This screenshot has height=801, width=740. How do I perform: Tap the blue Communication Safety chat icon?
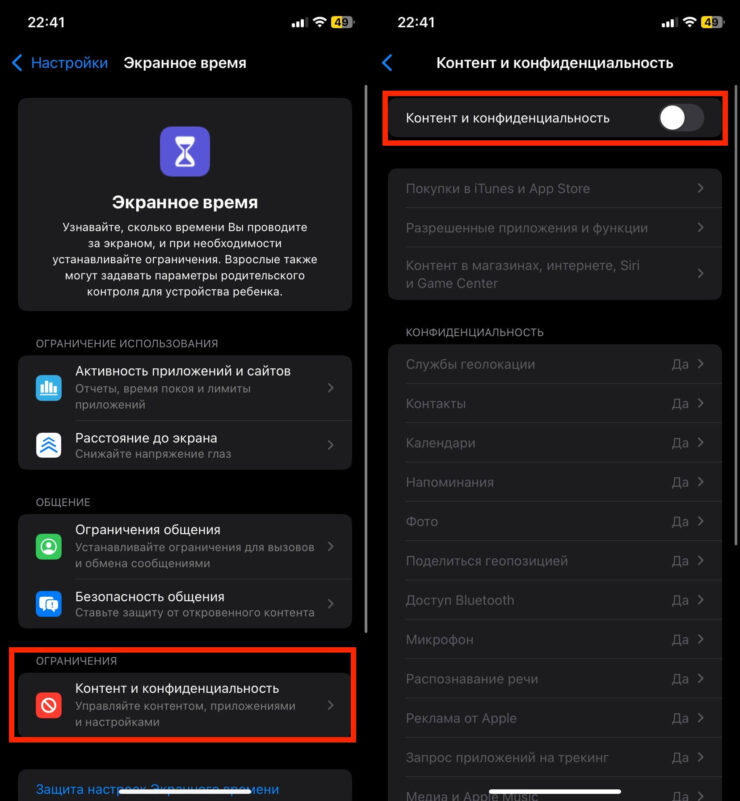[49, 604]
